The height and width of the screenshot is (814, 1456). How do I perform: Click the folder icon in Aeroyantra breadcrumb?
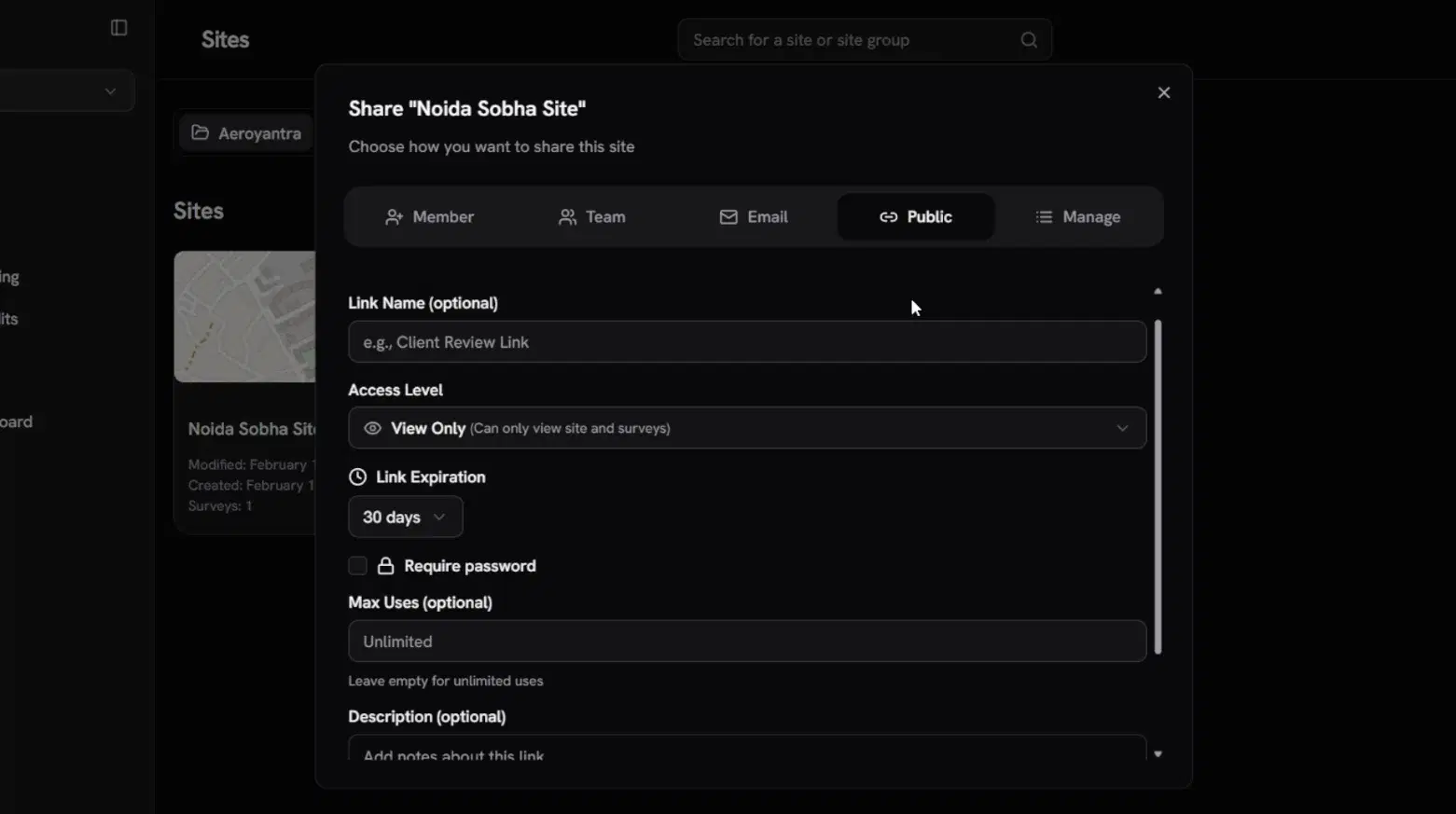click(x=200, y=132)
